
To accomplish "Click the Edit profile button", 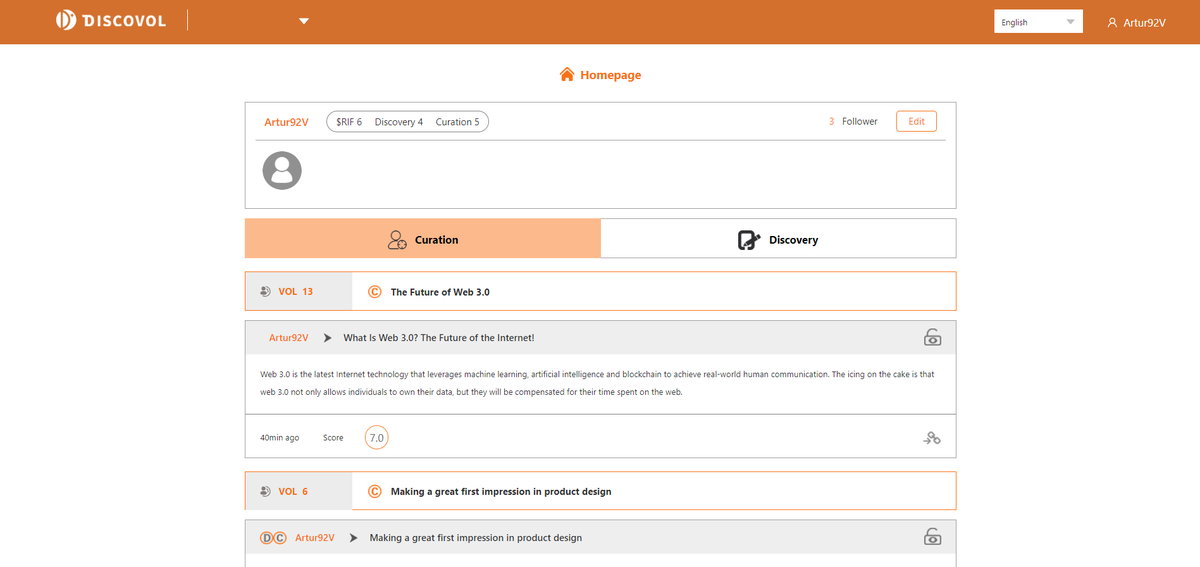I will click(x=916, y=121).
